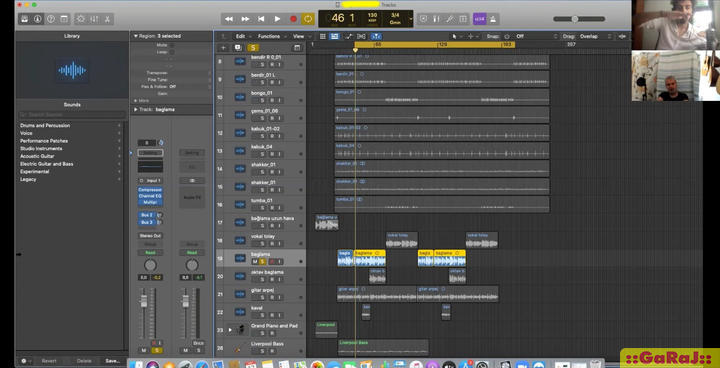Toggle the metronome click button

point(493,19)
